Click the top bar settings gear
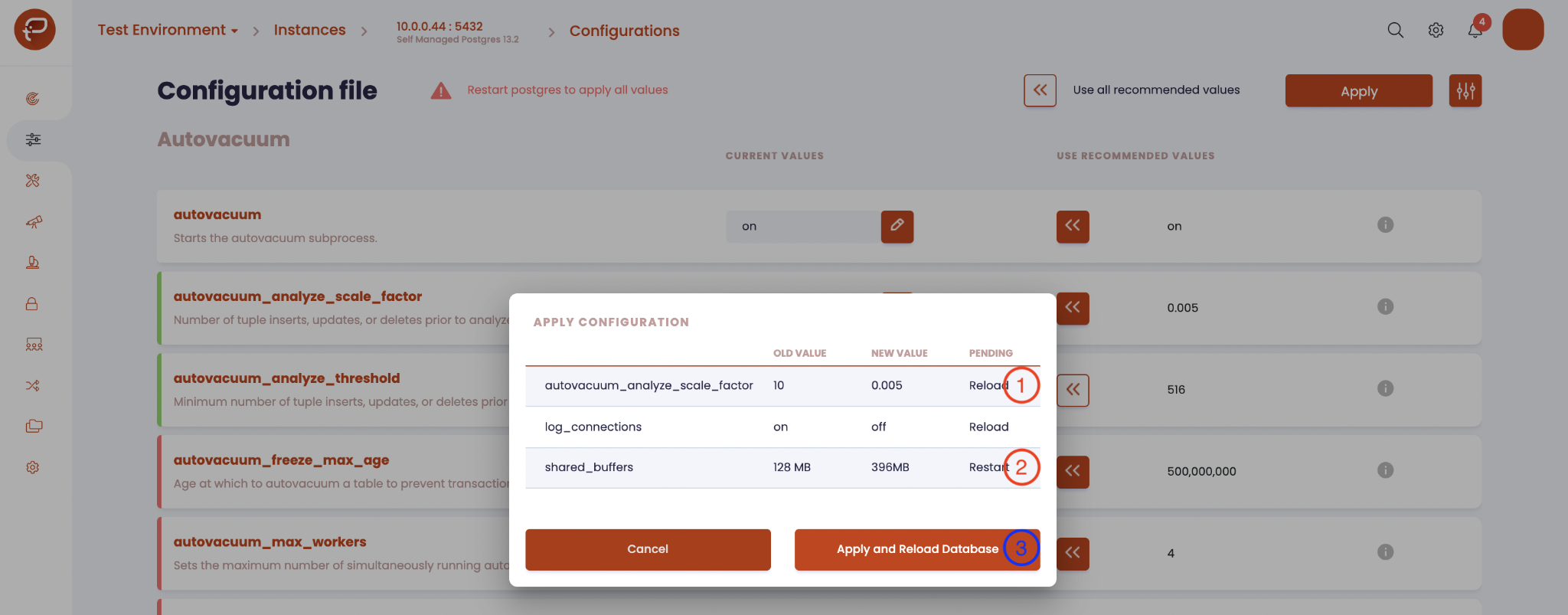Image resolution: width=1568 pixels, height=615 pixels. pos(1436,30)
